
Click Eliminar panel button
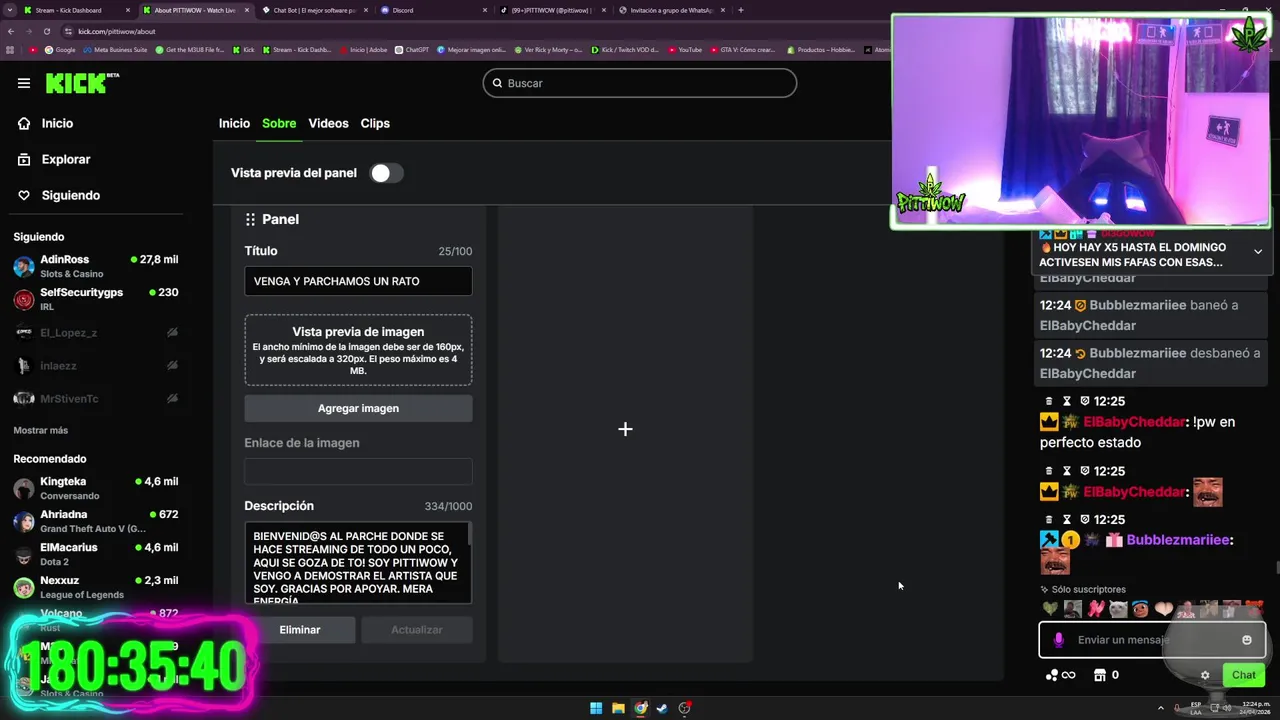pyautogui.click(x=300, y=630)
